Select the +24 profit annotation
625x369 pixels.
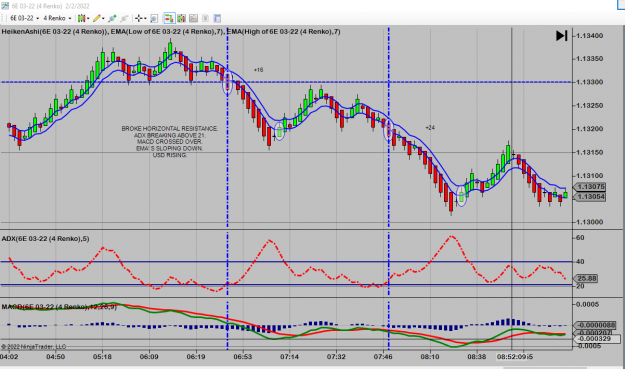(x=430, y=128)
